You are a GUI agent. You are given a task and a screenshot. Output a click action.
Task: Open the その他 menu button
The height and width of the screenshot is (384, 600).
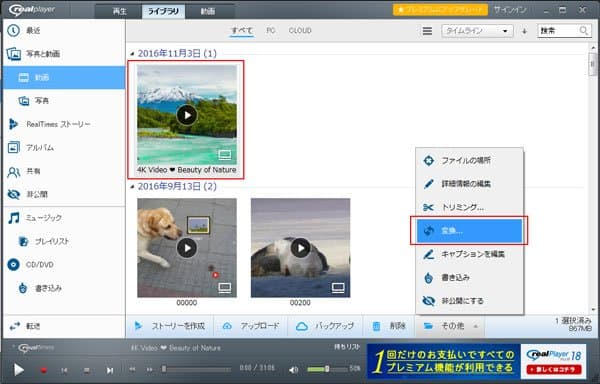click(450, 326)
